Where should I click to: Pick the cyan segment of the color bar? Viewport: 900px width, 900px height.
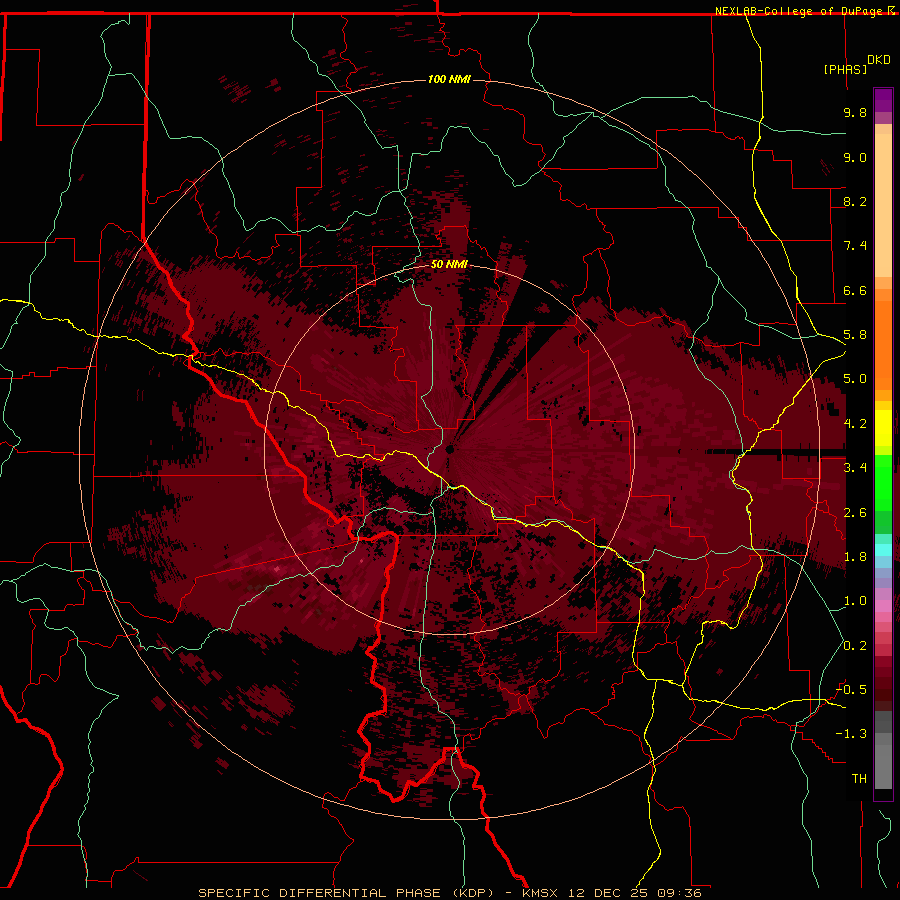883,550
